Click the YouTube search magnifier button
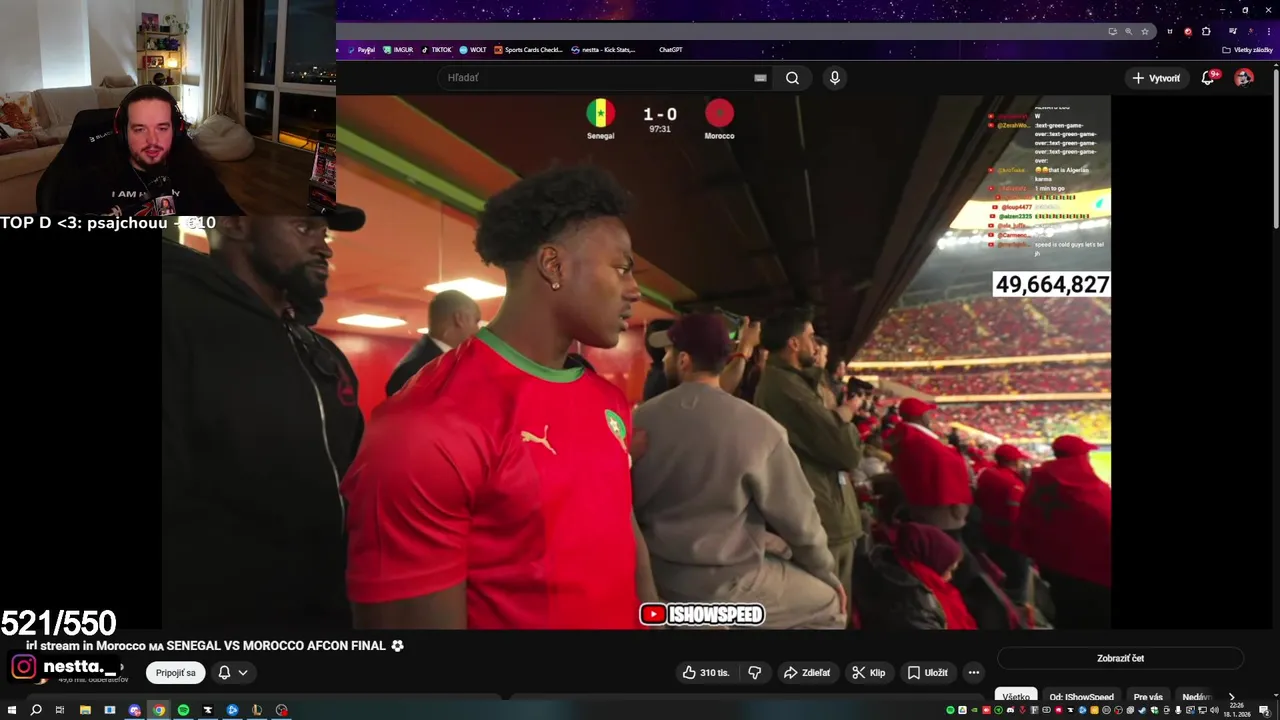The image size is (1280, 720). 792,78
